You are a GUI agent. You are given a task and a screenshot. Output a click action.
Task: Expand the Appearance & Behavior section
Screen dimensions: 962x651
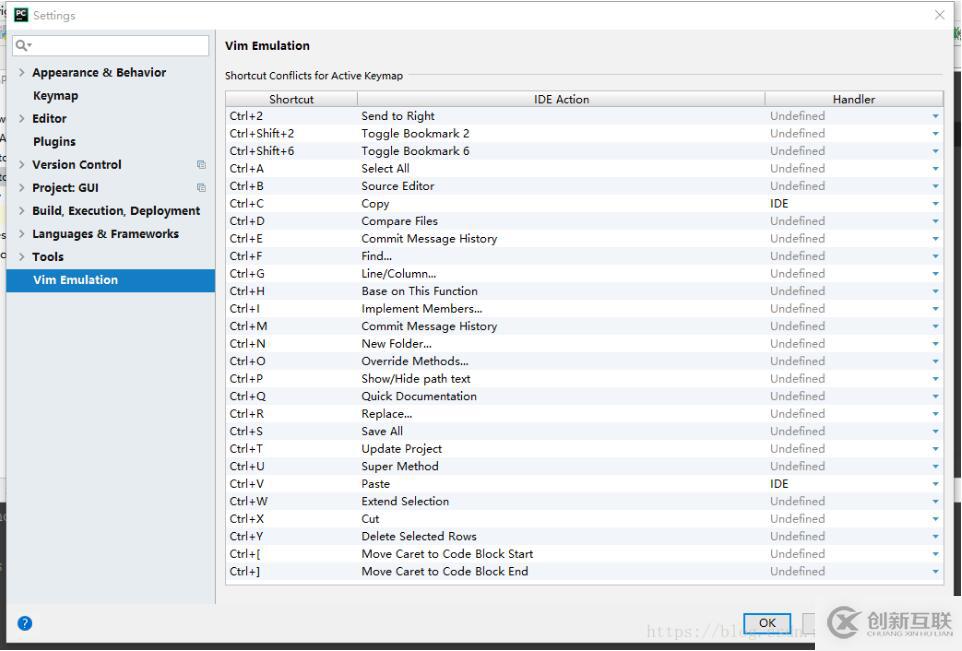point(22,73)
